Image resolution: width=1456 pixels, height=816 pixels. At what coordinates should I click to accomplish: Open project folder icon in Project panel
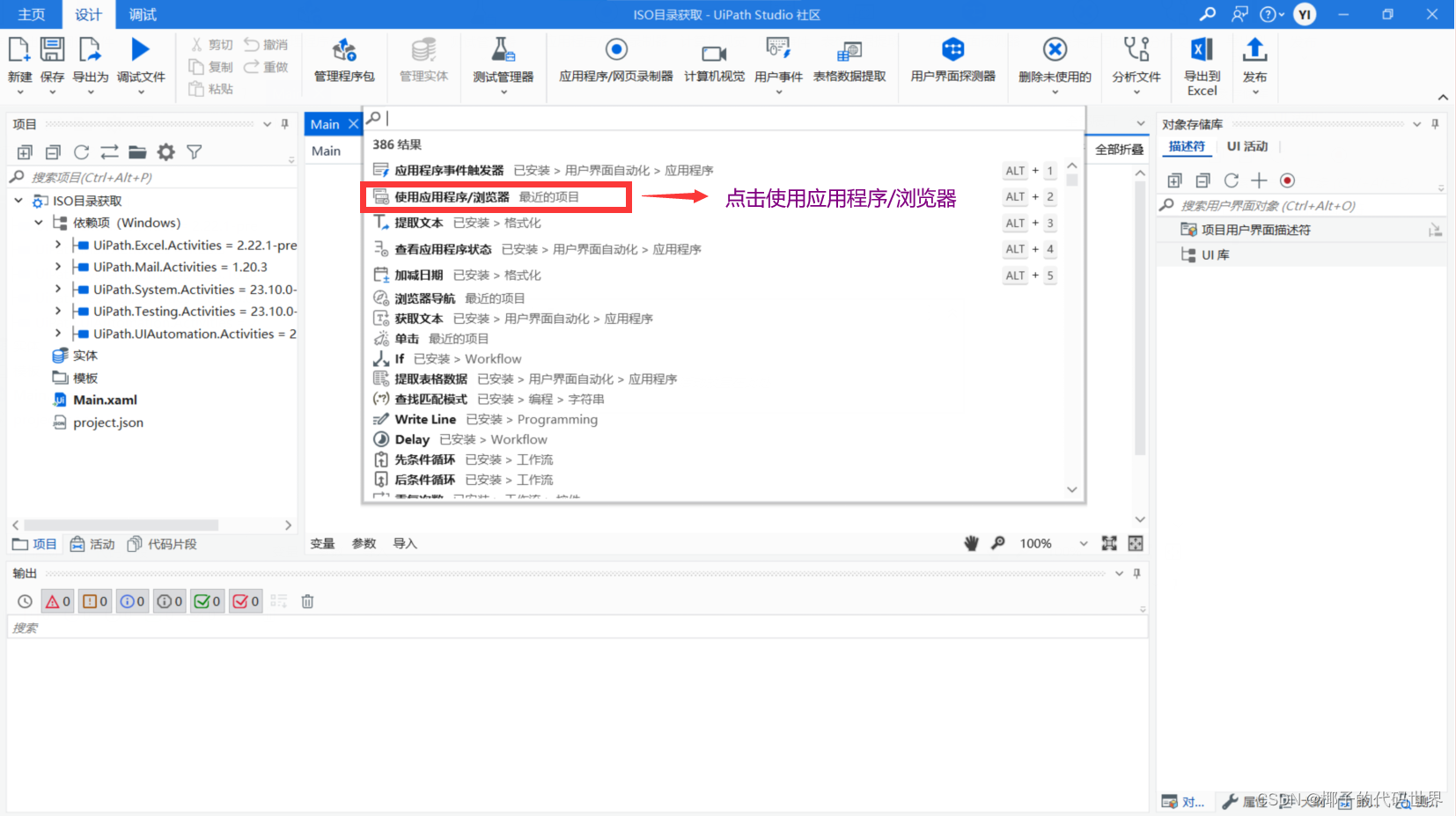click(x=137, y=152)
